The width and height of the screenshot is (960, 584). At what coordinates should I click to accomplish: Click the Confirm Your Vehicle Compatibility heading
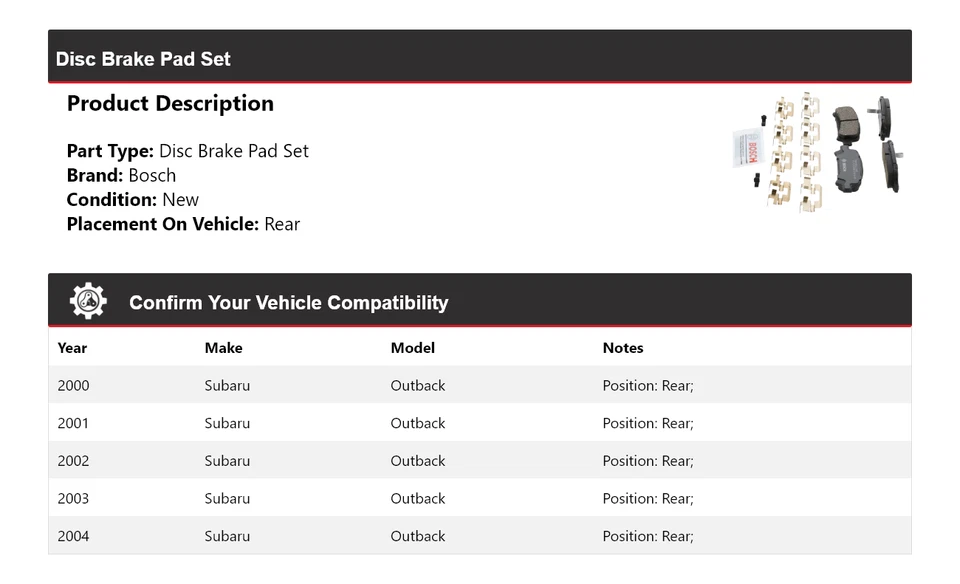pyautogui.click(x=288, y=303)
